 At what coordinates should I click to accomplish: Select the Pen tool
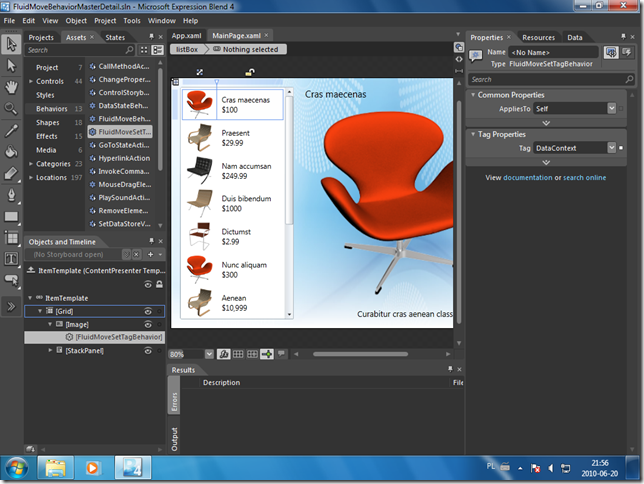click(11, 194)
